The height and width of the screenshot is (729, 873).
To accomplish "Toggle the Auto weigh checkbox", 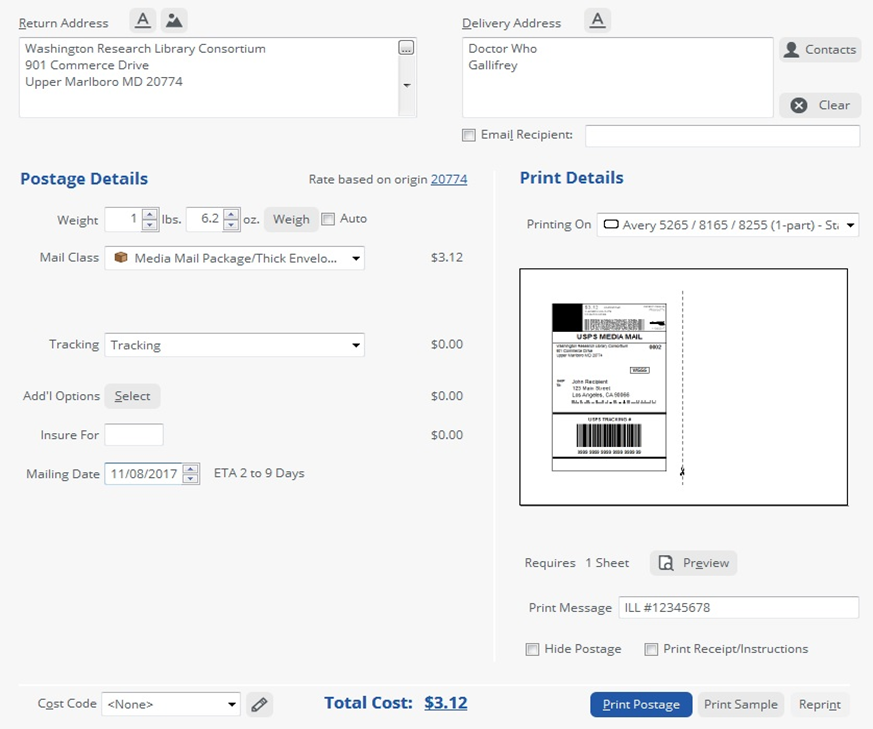I will [x=328, y=219].
